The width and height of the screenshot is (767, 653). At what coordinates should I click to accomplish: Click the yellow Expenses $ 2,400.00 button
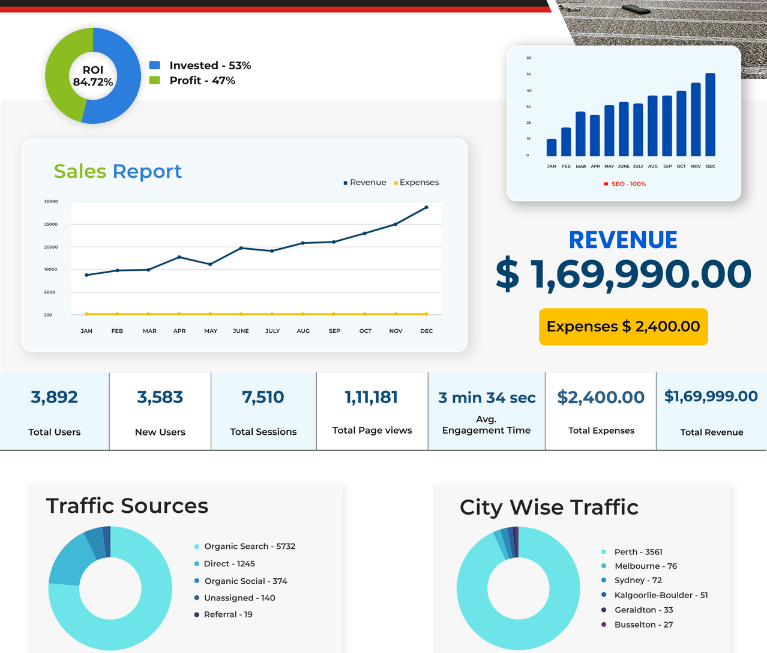click(623, 327)
